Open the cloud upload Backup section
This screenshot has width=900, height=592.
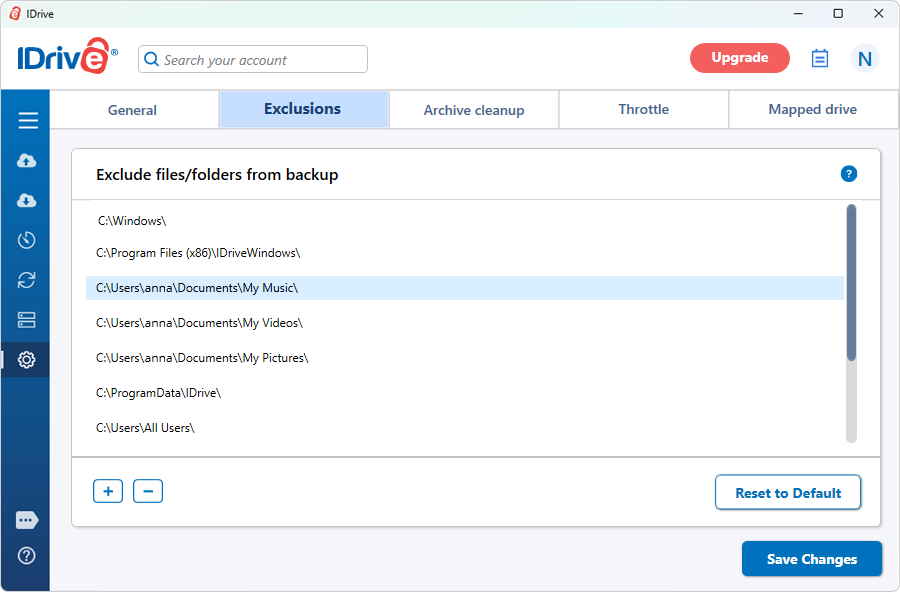27,161
